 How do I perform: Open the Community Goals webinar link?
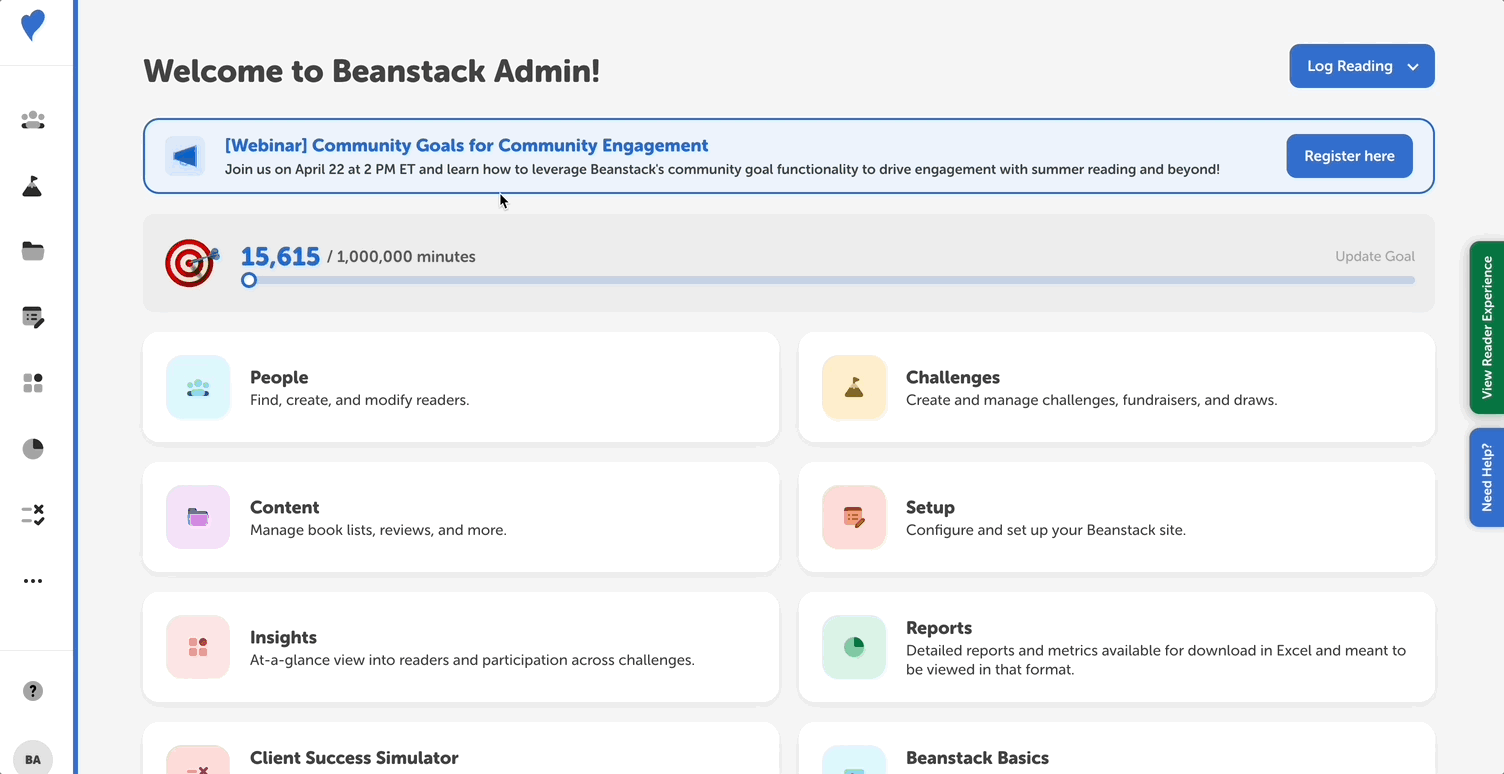click(x=469, y=145)
